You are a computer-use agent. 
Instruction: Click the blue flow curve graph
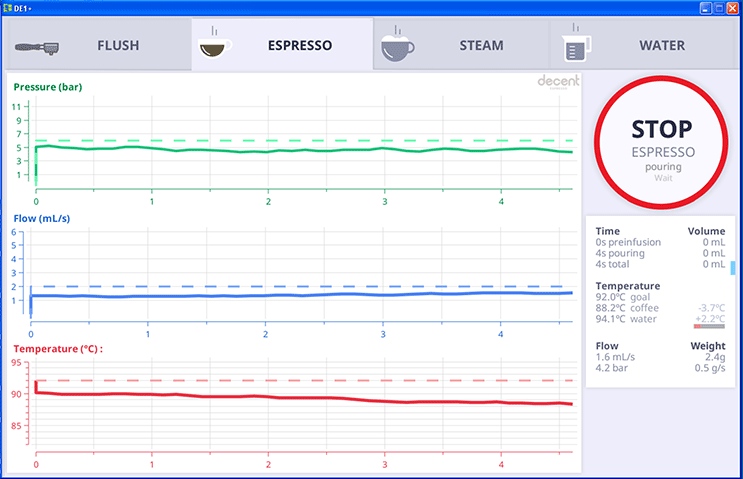pyautogui.click(x=301, y=296)
